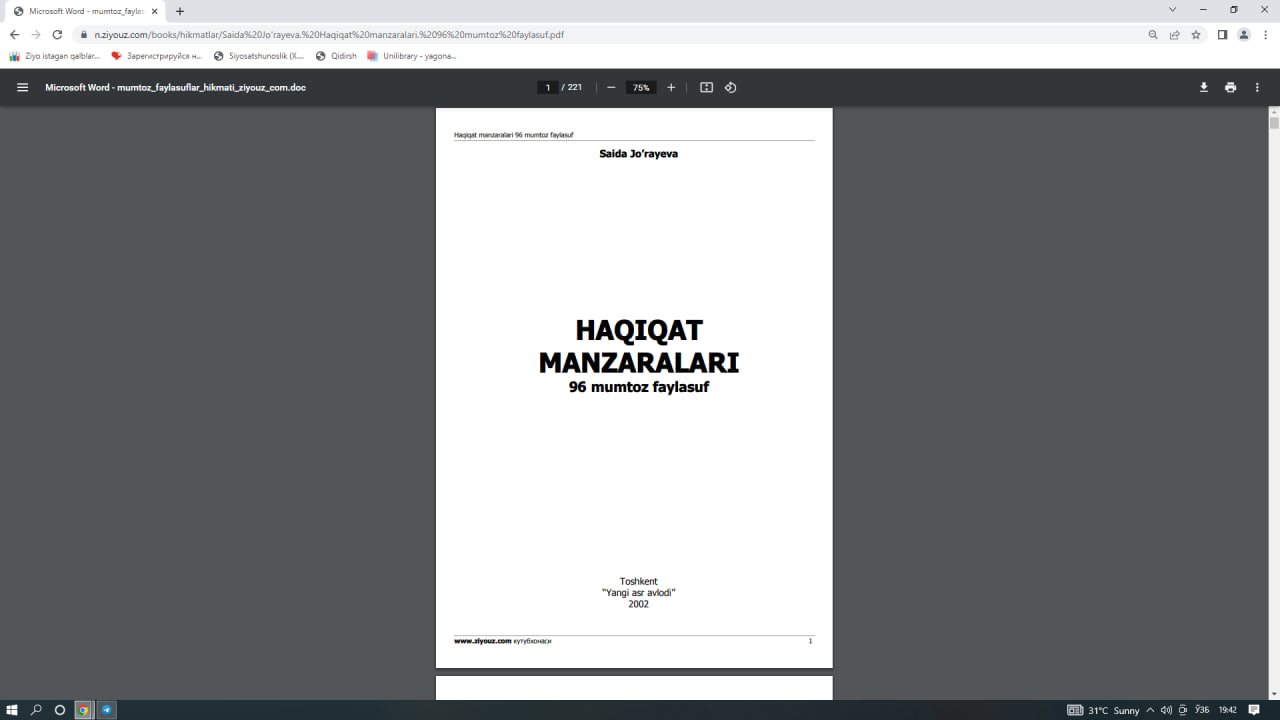Open Telegram from the taskbar
Viewport: 1280px width, 720px height.
click(107, 710)
